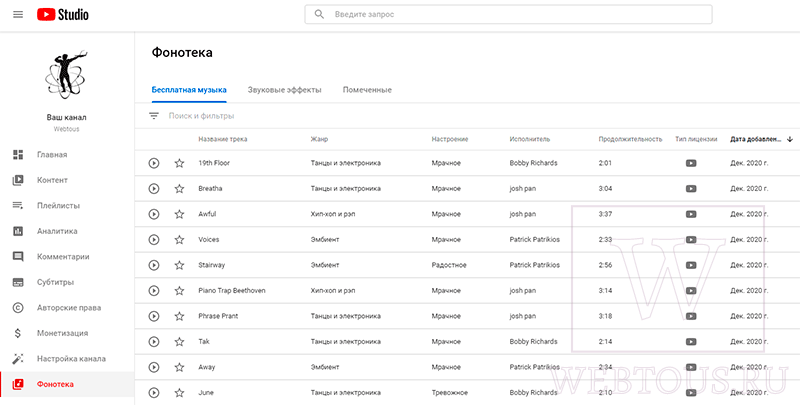
Task: Click the YouTube Studio logo
Action: [63, 14]
